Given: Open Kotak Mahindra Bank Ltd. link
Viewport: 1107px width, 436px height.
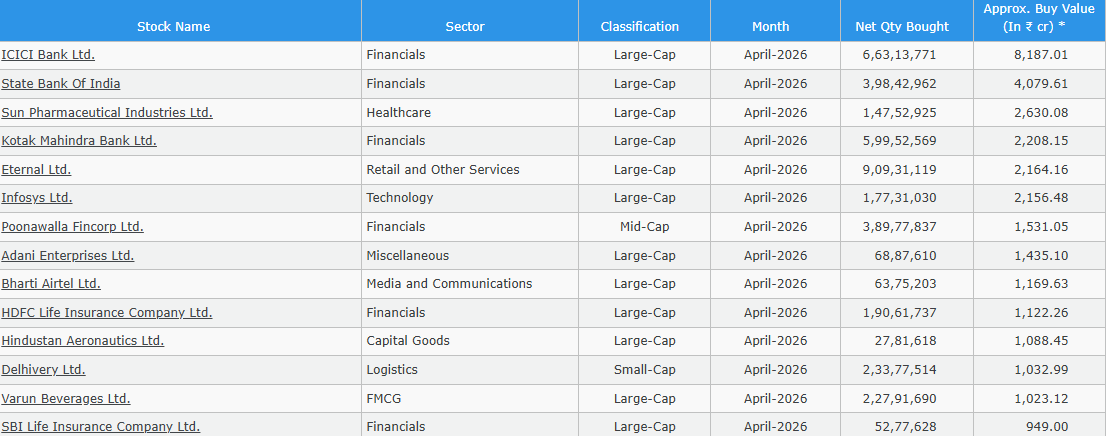Looking at the screenshot, I should [x=79, y=140].
